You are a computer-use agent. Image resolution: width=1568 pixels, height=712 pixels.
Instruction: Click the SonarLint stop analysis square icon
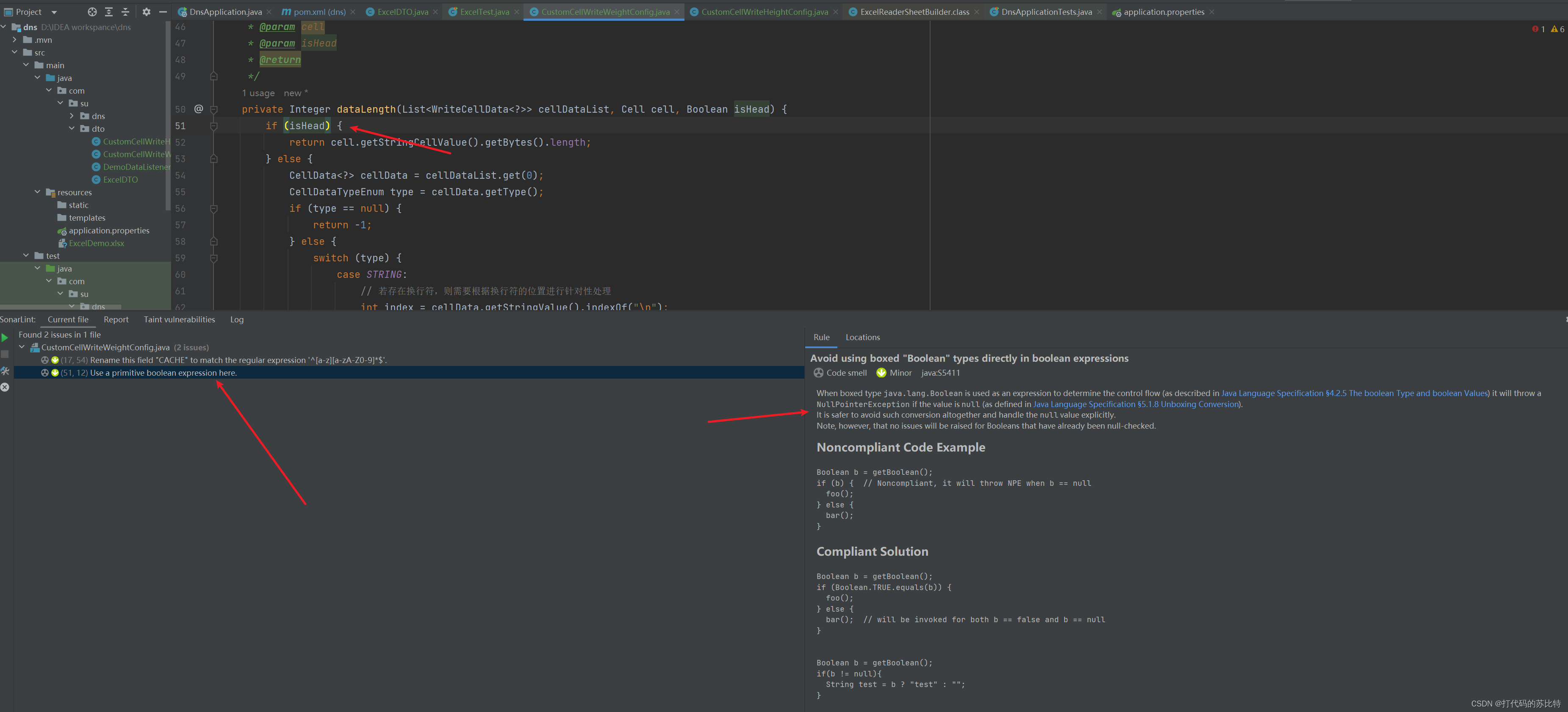pyautogui.click(x=5, y=354)
